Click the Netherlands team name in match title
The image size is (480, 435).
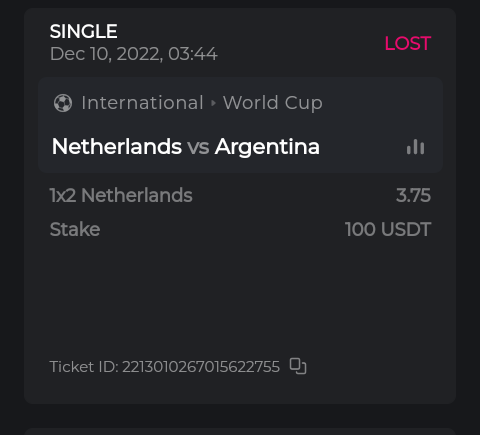coord(117,147)
